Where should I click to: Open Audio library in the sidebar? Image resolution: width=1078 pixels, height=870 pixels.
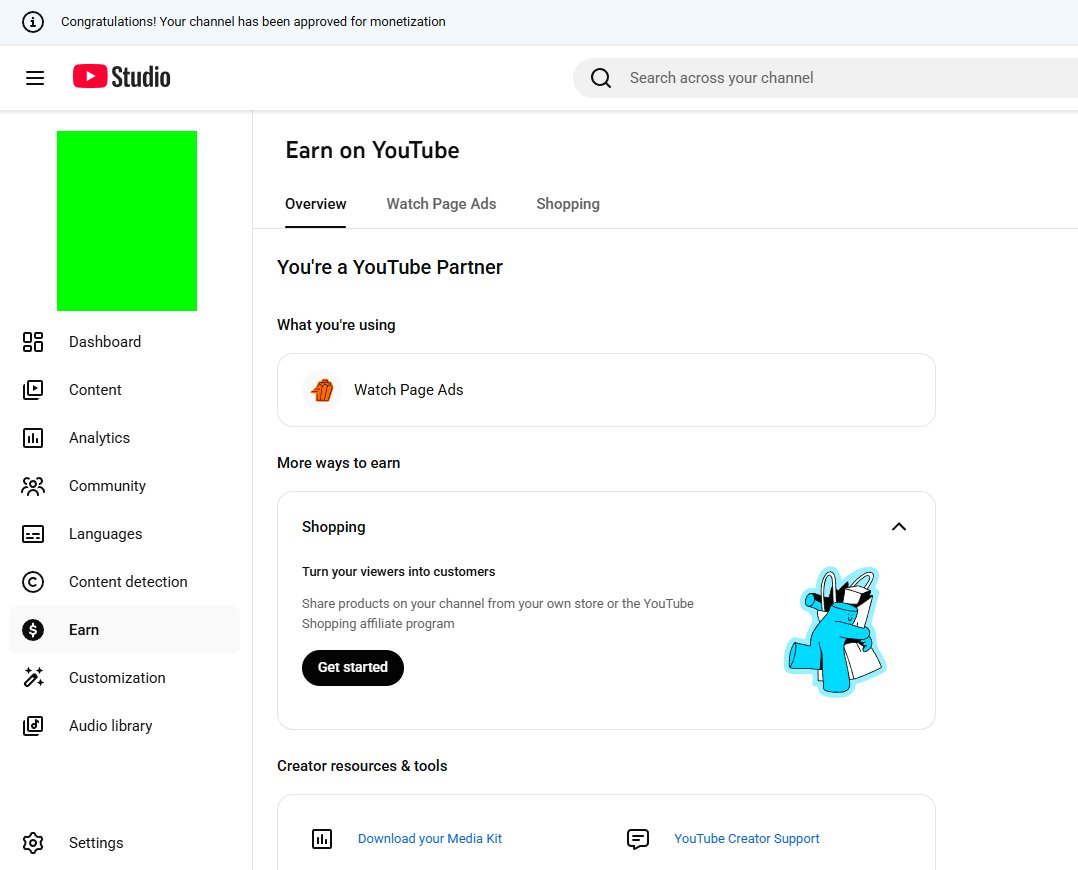[124, 726]
